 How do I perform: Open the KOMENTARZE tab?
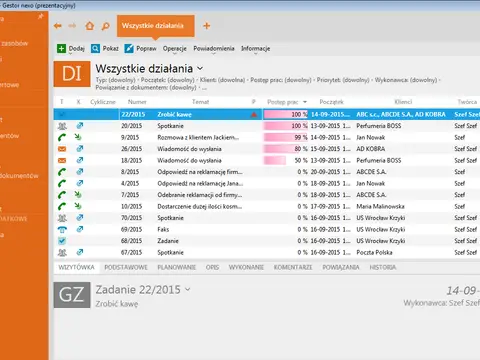[x=293, y=267]
